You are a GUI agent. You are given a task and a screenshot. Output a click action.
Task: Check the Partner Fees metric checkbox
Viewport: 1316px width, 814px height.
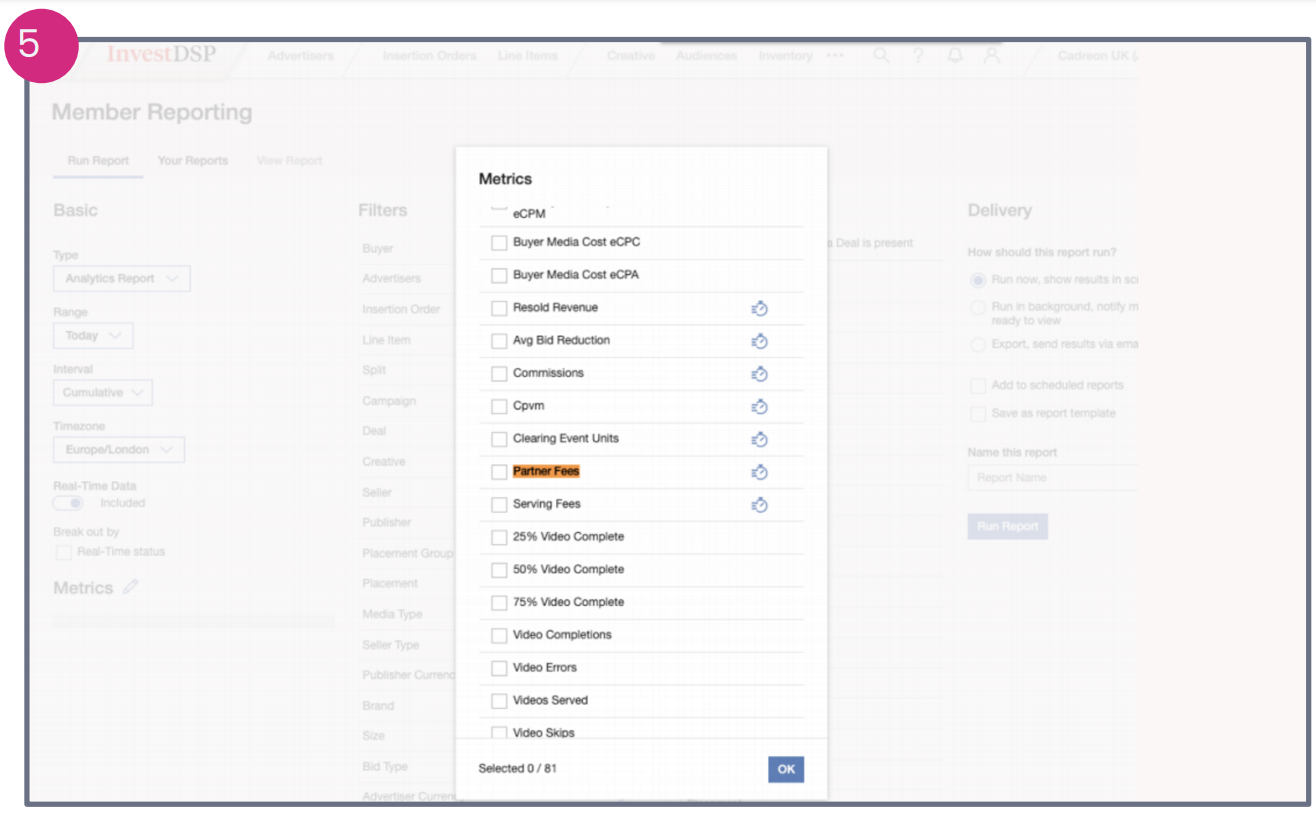click(x=499, y=472)
